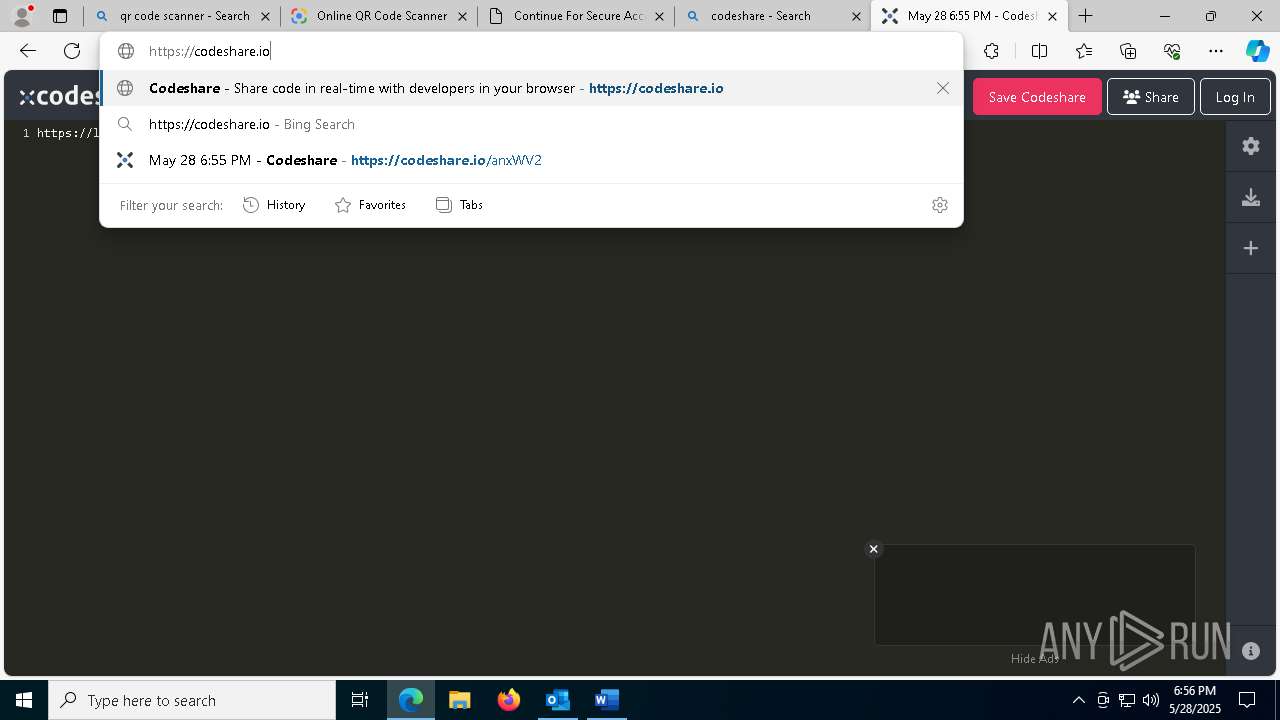
Task: Open Windows Start menu
Action: point(24,700)
